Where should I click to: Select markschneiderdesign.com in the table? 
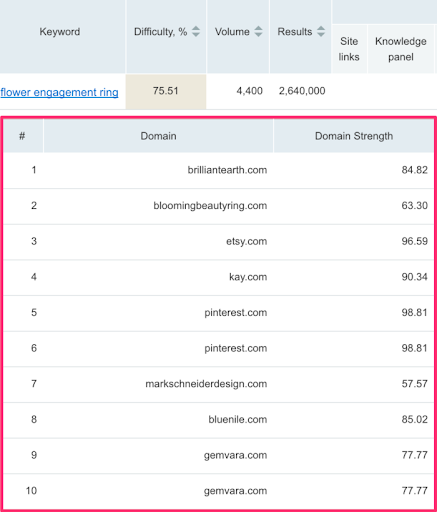pyautogui.click(x=206, y=384)
